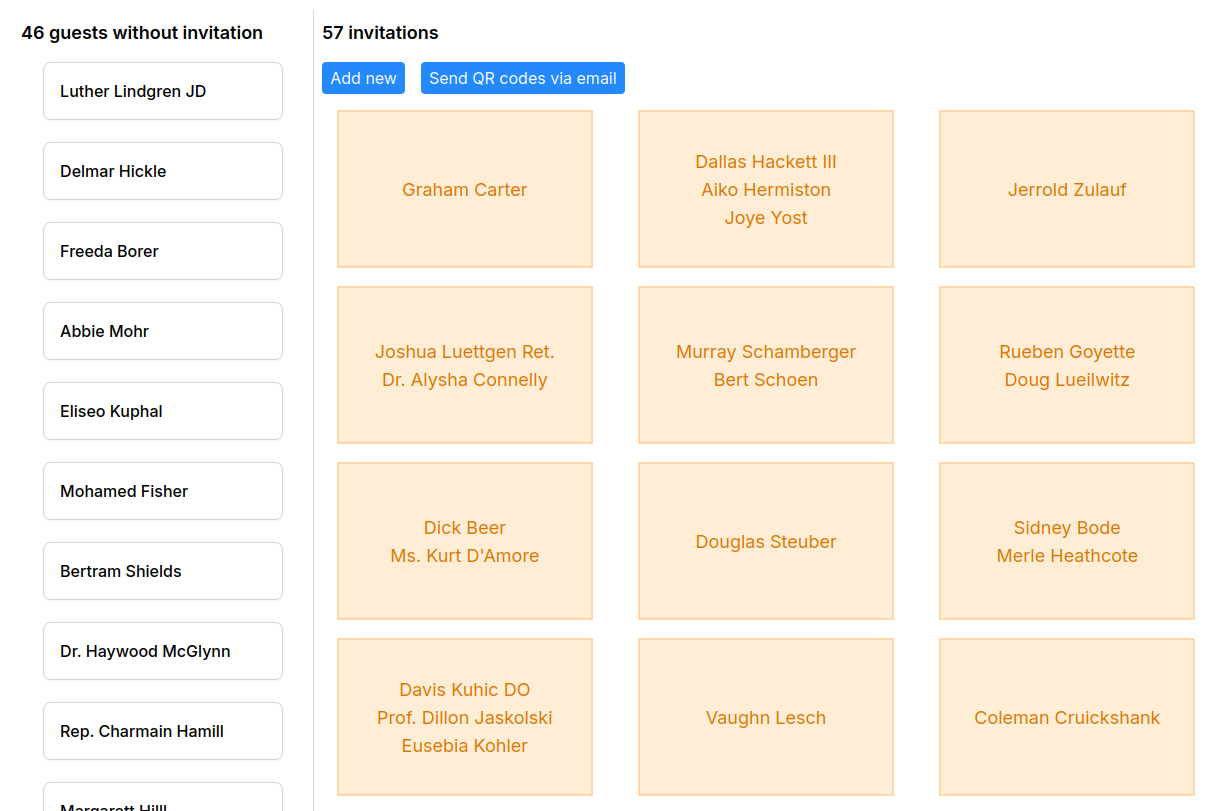Open the Graham Carter invitation card

point(464,189)
